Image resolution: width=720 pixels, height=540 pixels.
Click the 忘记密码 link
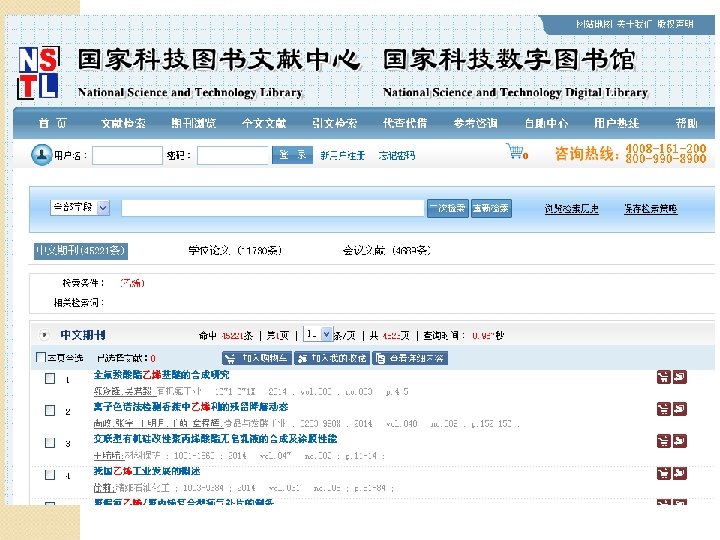(397, 156)
